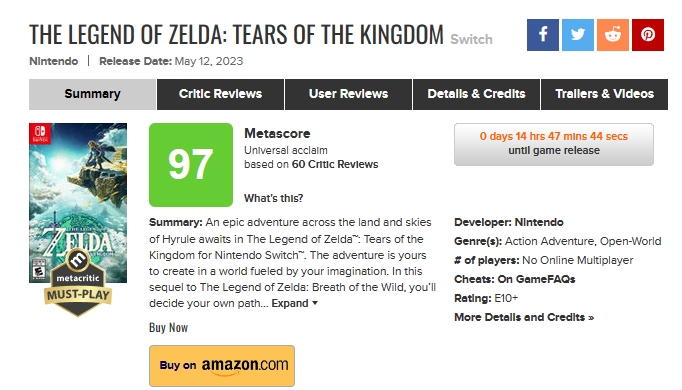Screen dimensions: 682x390
Task: Click the green 97 Metascore box
Action: (191, 165)
